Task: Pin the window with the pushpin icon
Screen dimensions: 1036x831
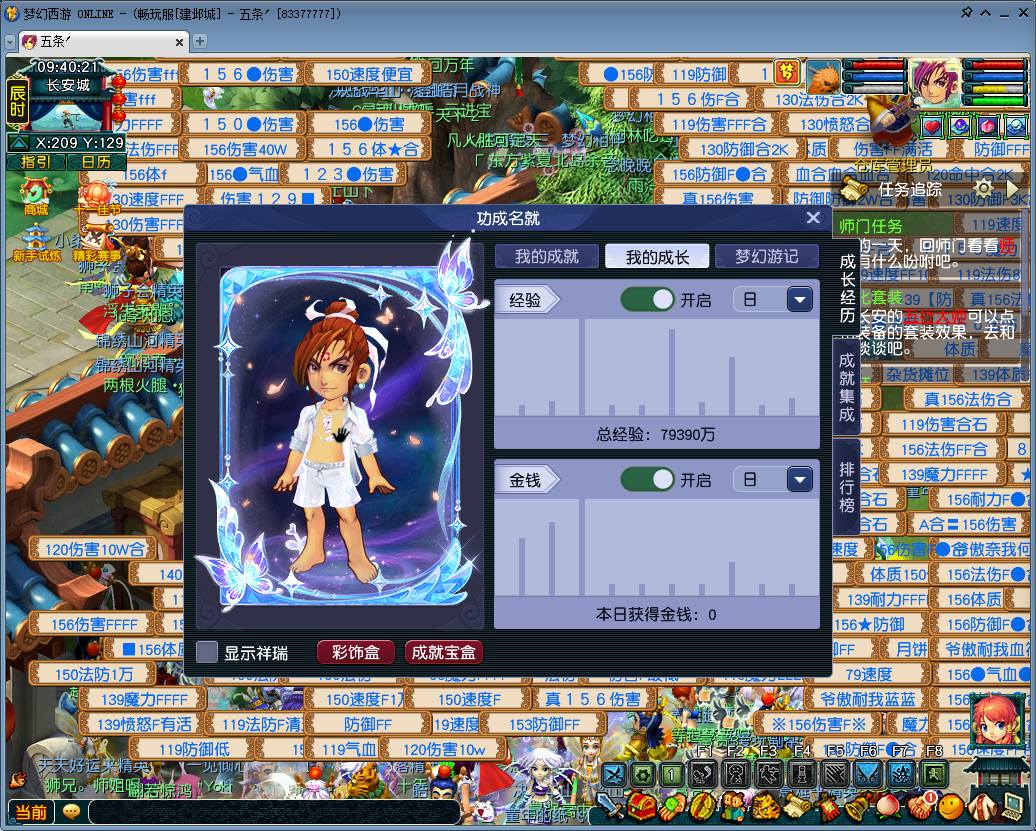Action: click(966, 13)
